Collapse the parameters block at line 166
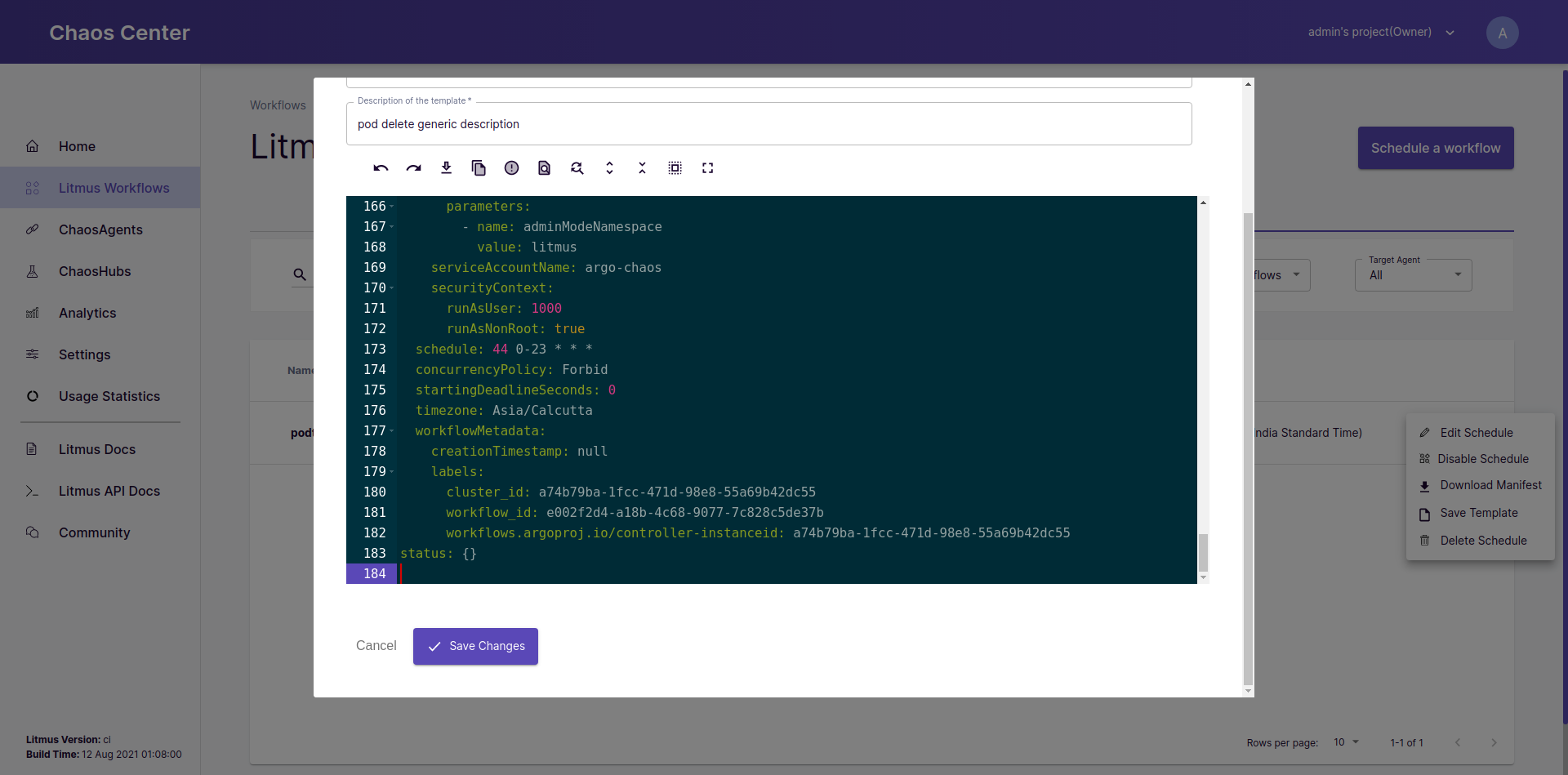The height and width of the screenshot is (775, 1568). [x=392, y=207]
